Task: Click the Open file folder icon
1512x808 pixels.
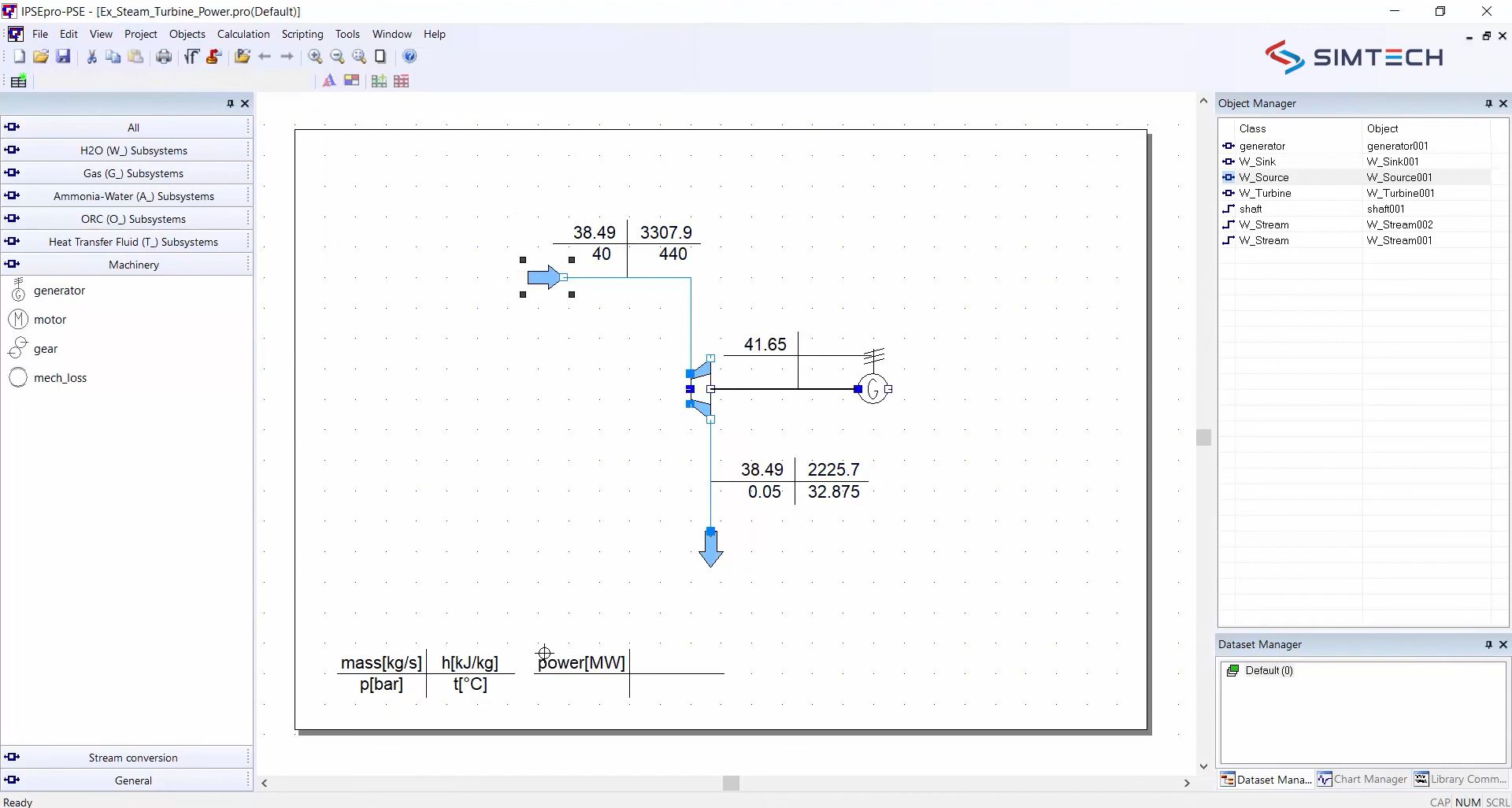Action: click(41, 57)
